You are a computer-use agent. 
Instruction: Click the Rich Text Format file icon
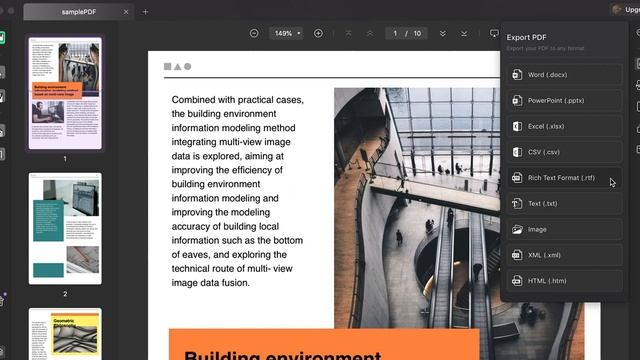click(517, 178)
